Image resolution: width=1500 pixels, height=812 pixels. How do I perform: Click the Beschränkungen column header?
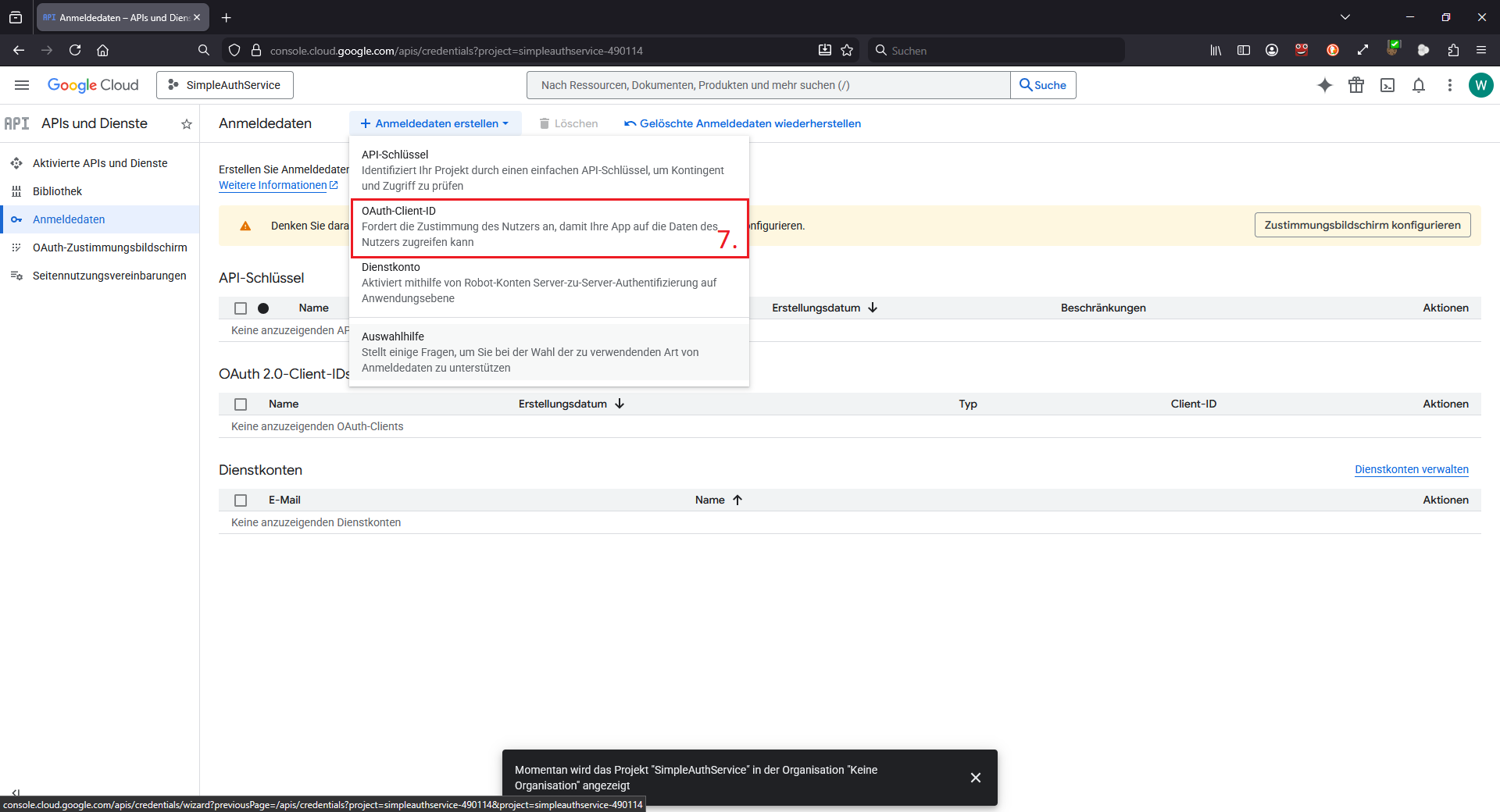coord(1103,308)
